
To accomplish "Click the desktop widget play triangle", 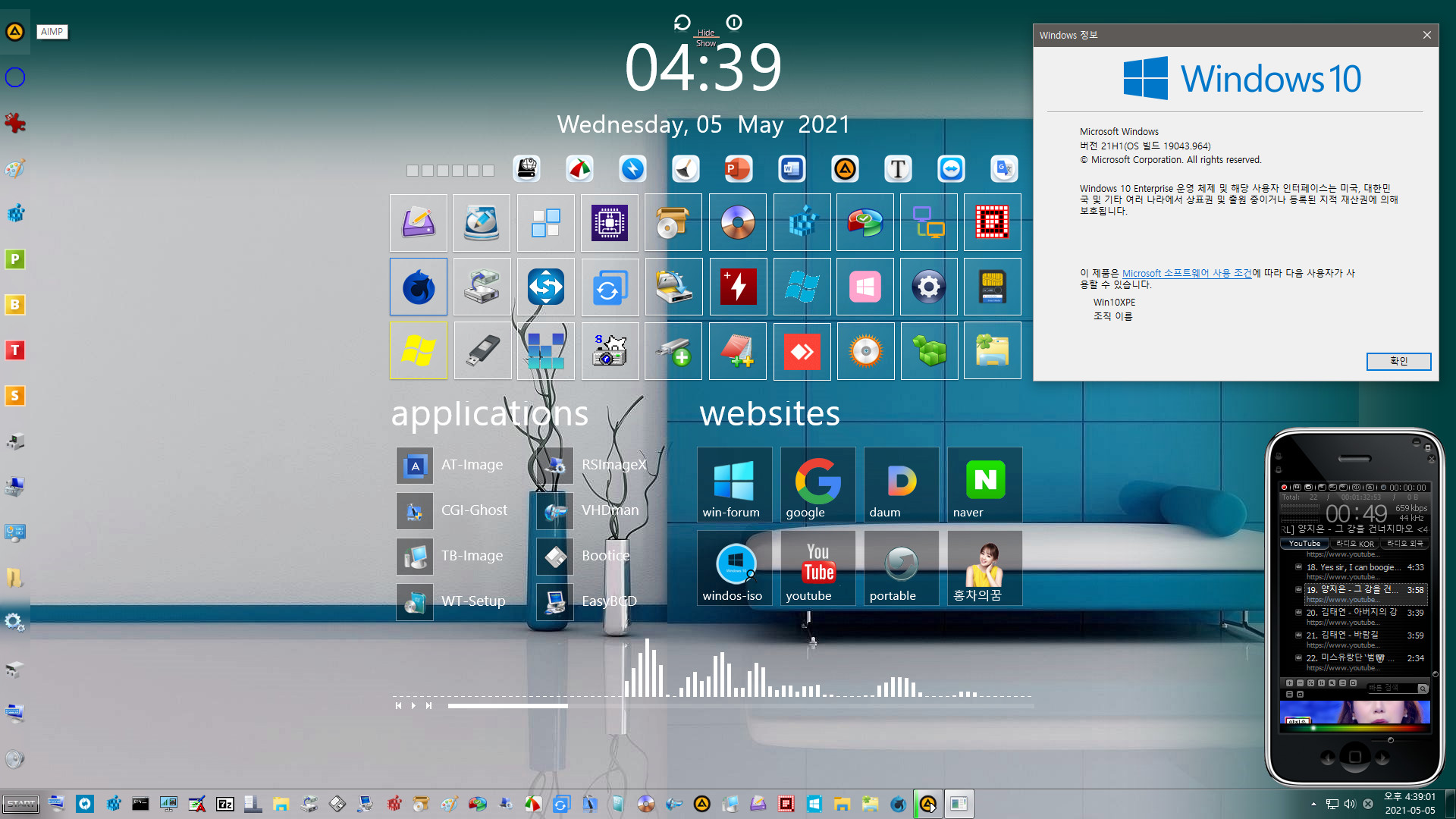I will (x=413, y=706).
